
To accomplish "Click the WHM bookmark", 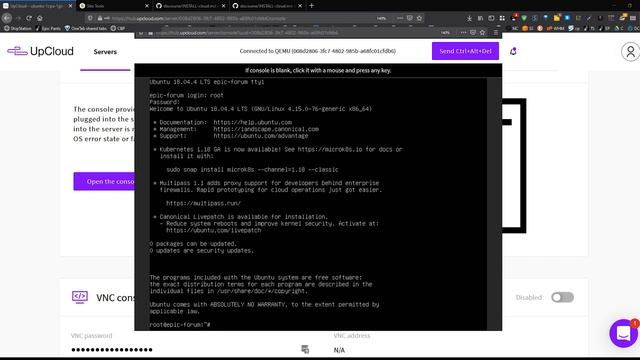I will (556, 28).
